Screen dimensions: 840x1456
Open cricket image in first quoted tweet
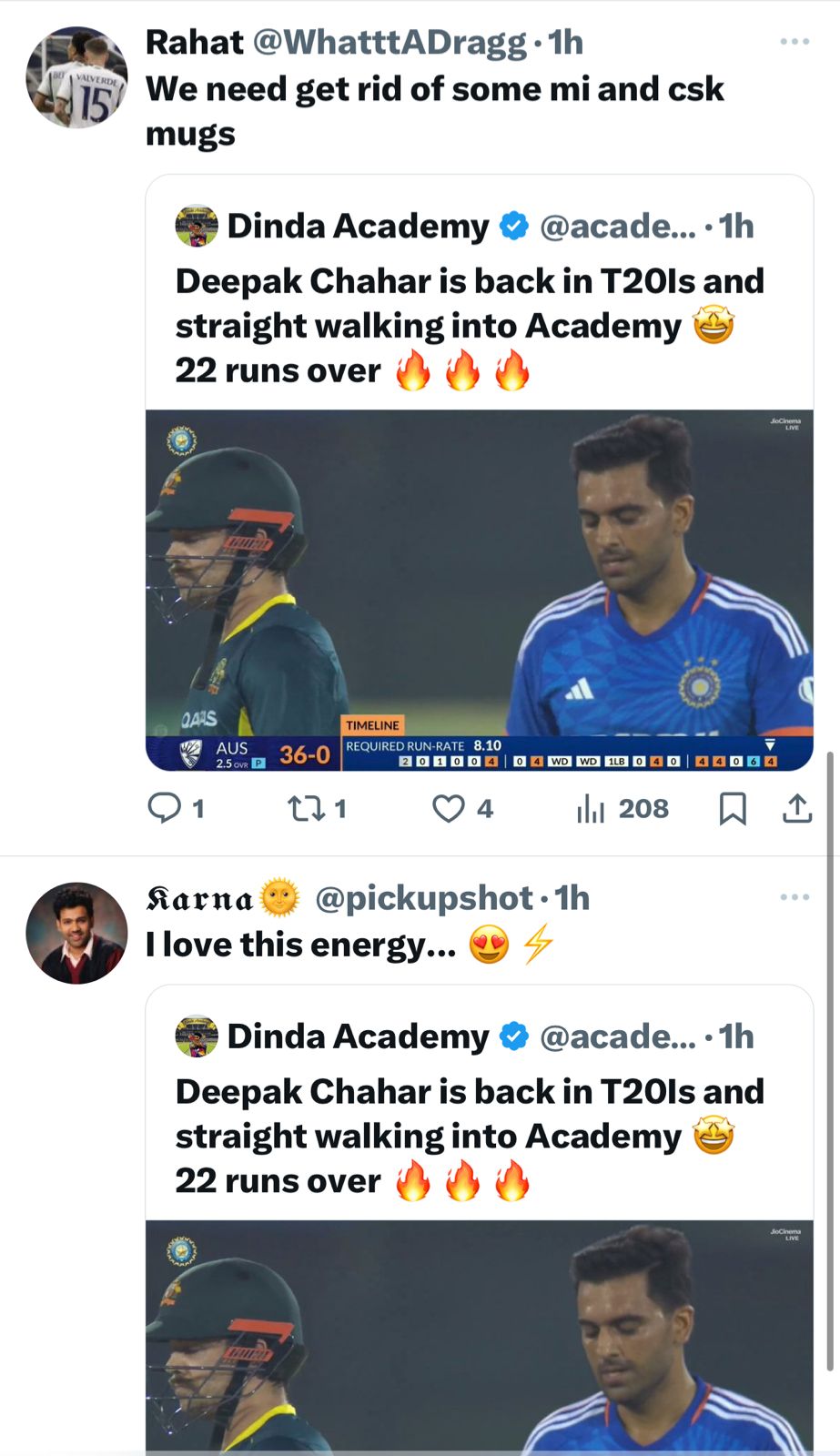[479, 590]
